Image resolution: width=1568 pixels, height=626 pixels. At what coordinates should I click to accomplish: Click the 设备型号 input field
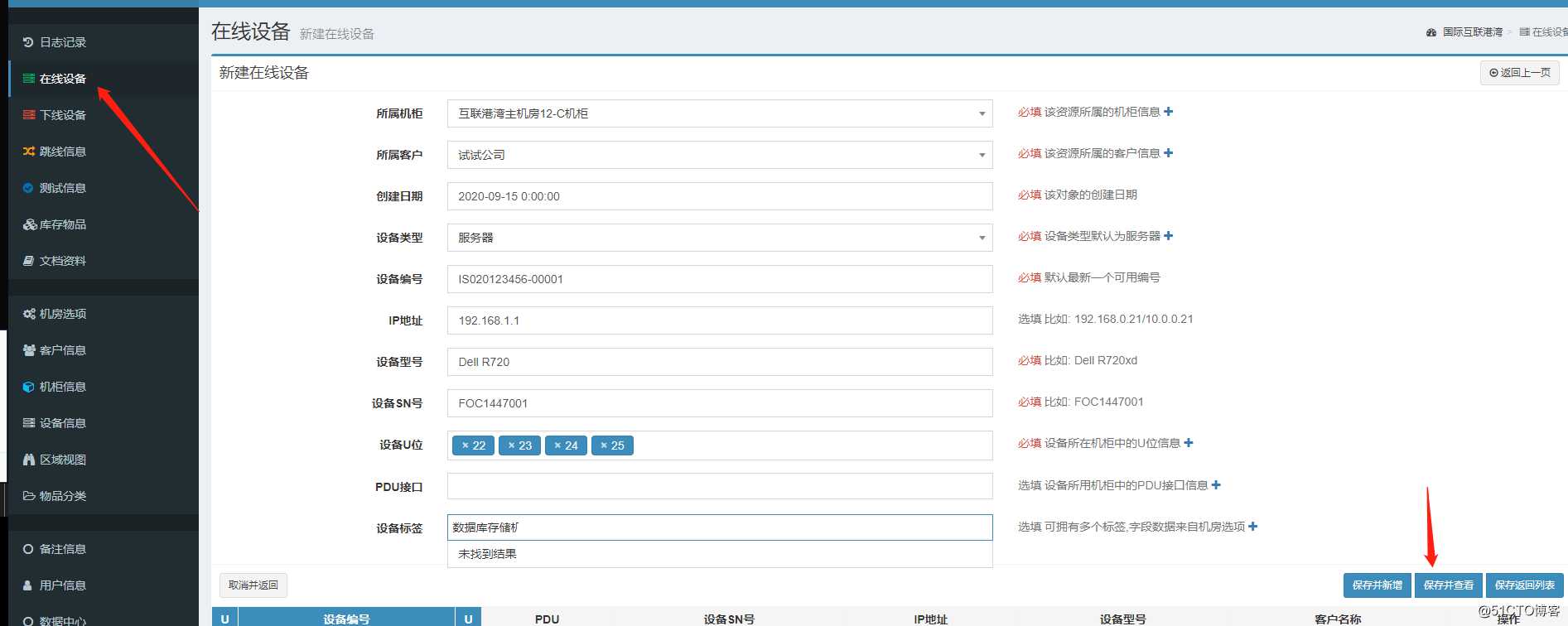720,362
